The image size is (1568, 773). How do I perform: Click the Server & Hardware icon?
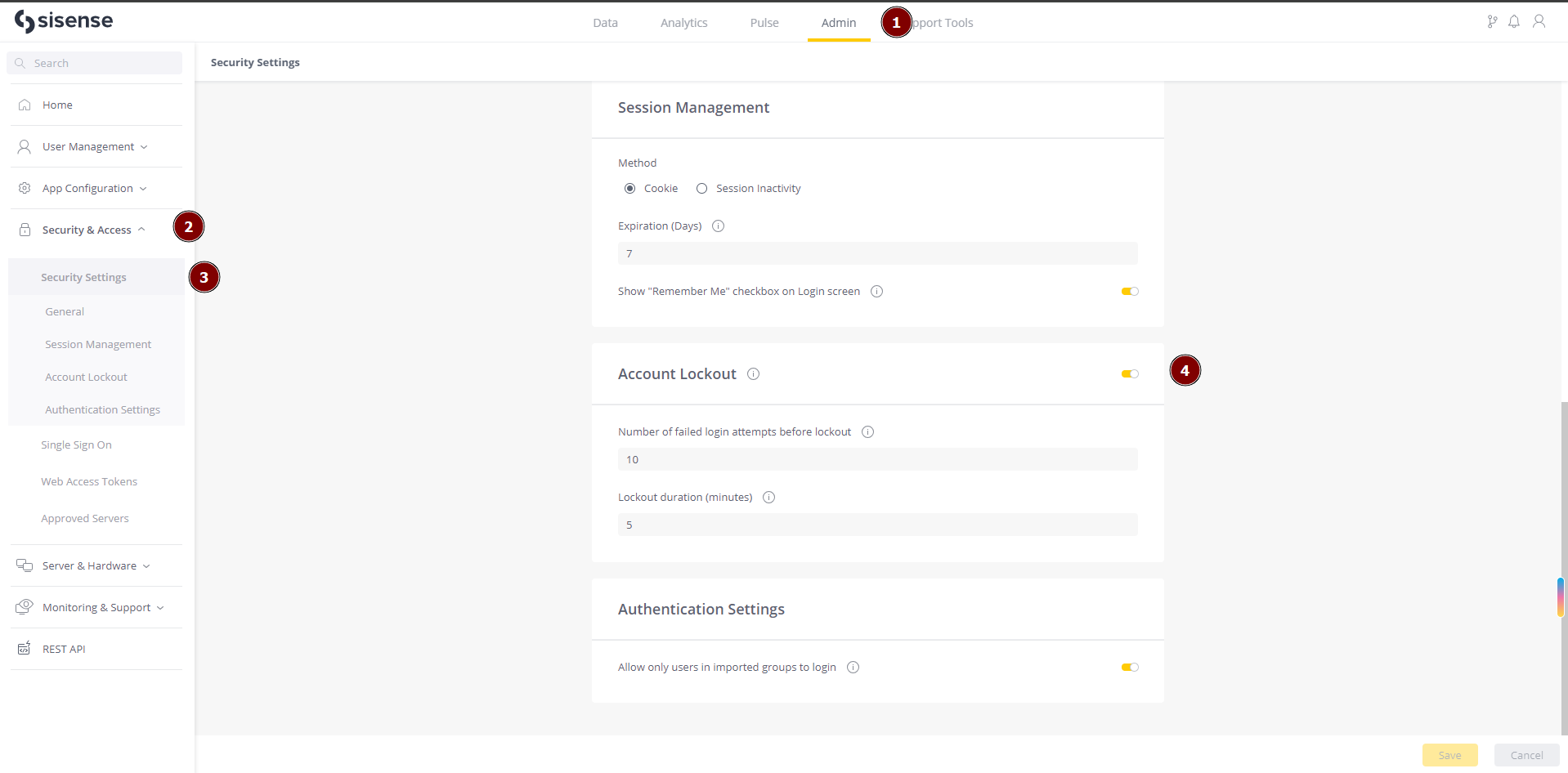22,565
